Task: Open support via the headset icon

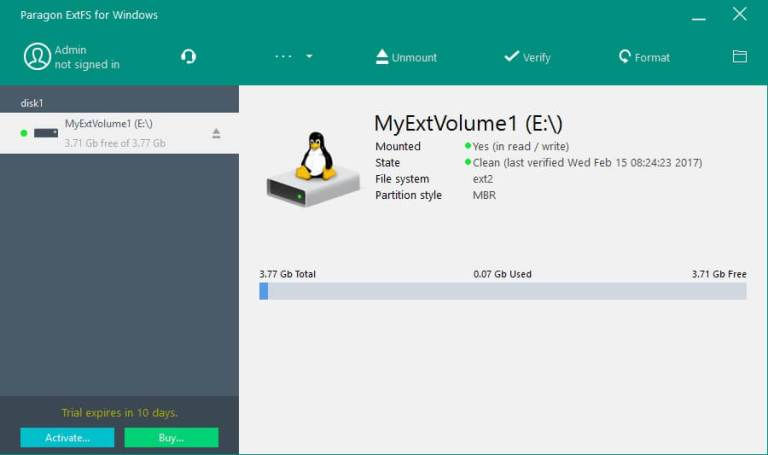Action: coord(188,56)
